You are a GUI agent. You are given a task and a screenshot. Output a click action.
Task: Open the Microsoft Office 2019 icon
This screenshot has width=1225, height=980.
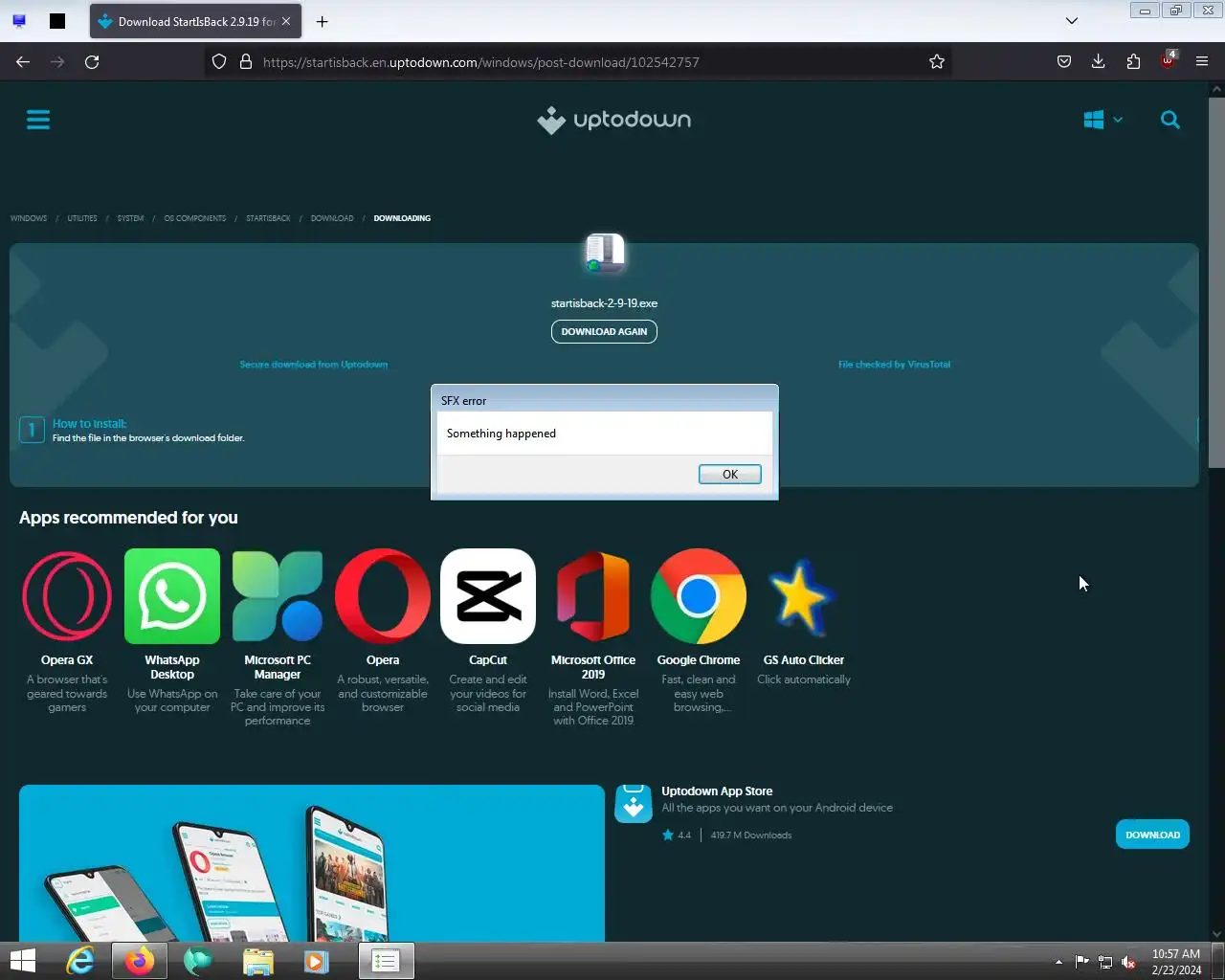[593, 595]
